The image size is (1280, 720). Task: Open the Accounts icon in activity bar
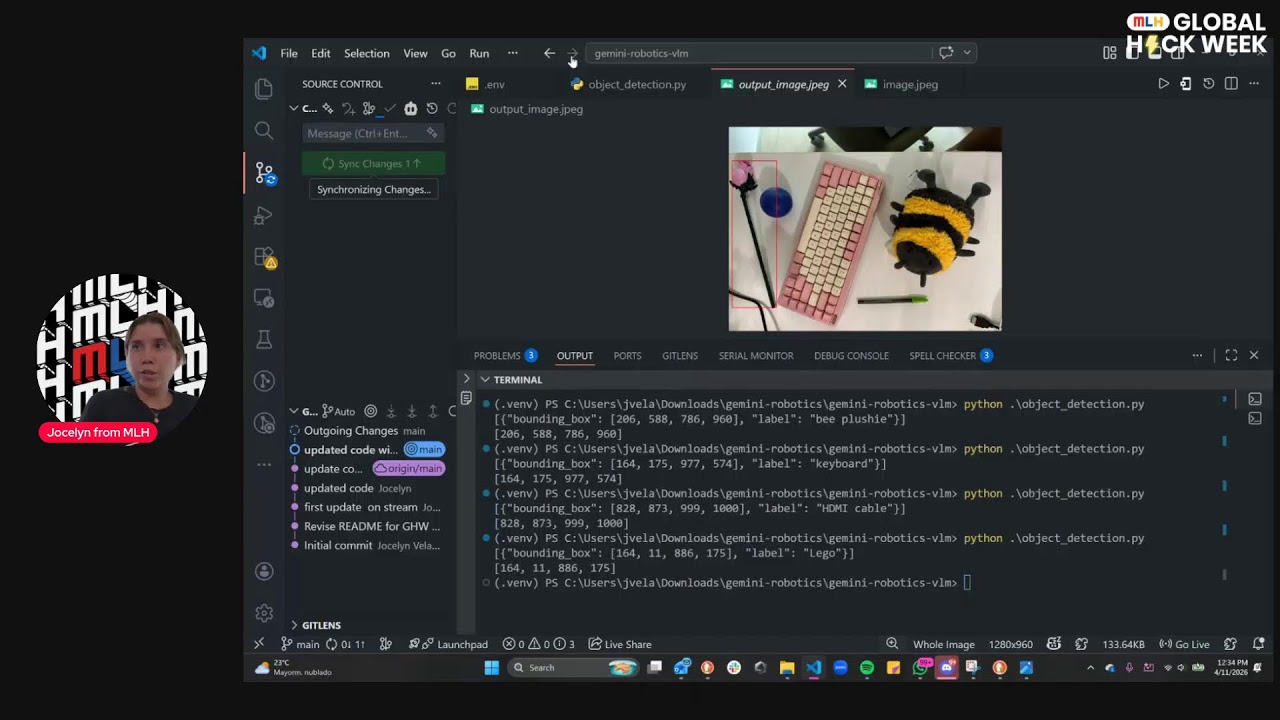click(x=264, y=571)
